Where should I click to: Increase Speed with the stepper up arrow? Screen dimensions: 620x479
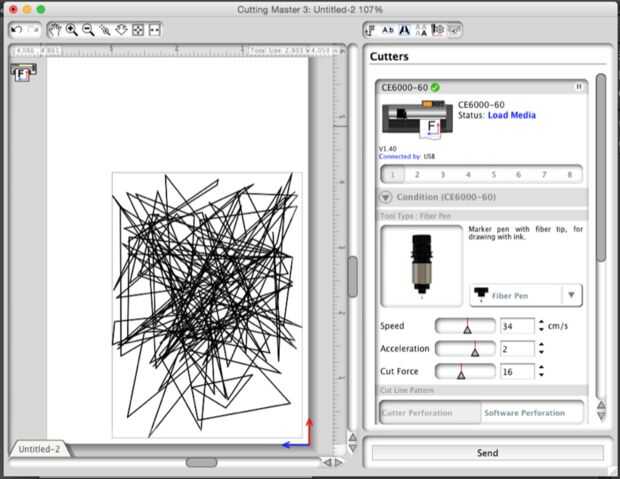[541, 322]
